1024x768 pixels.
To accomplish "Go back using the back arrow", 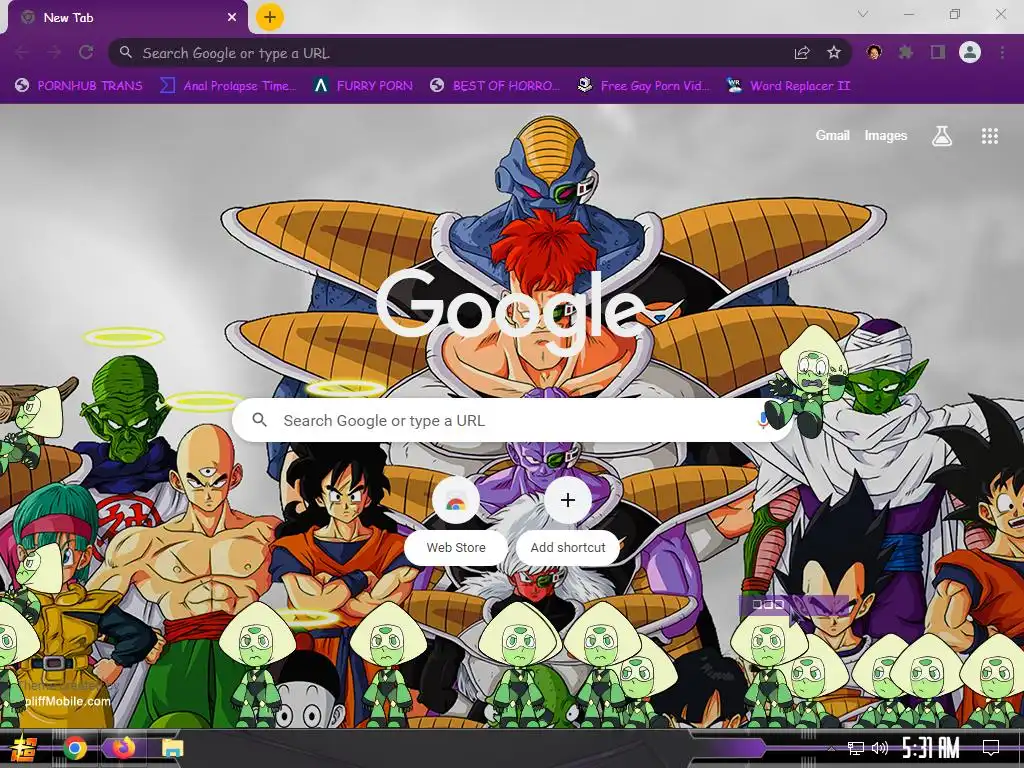I will [22, 53].
